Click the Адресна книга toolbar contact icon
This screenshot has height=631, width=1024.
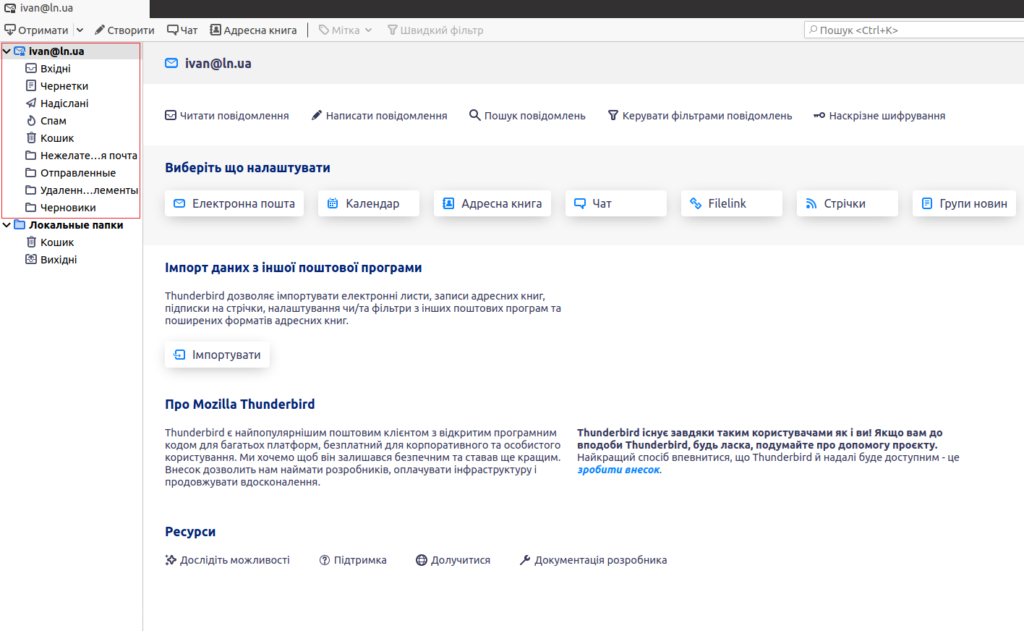point(216,30)
